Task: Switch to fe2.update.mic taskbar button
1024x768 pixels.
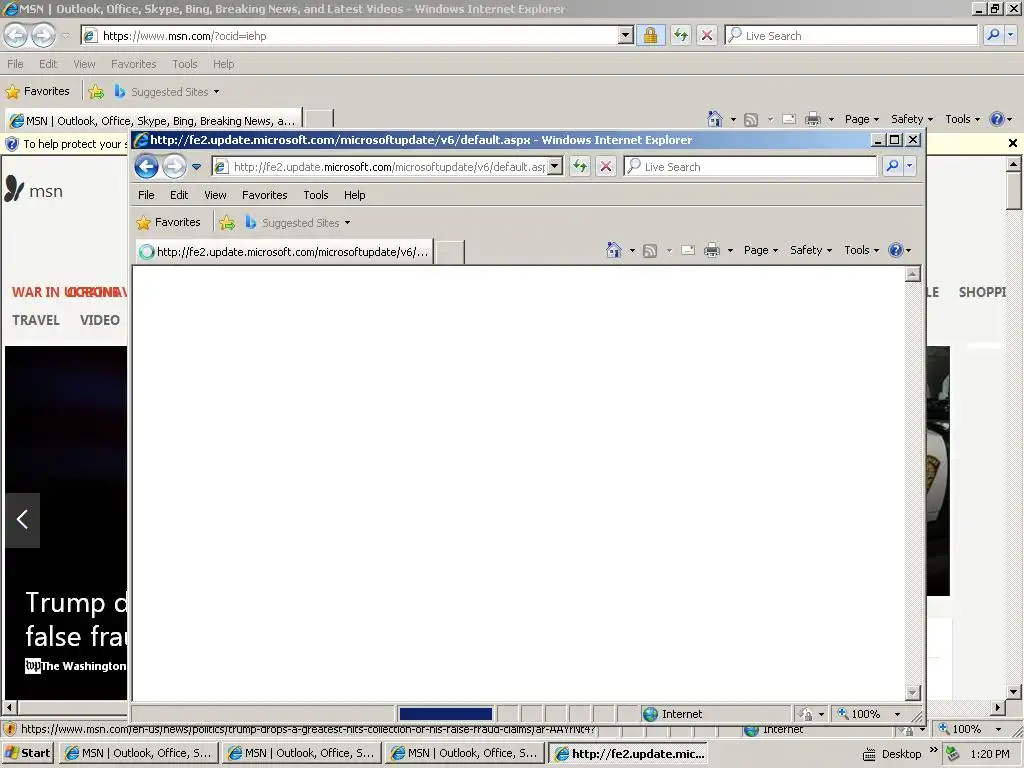Action: (629, 753)
